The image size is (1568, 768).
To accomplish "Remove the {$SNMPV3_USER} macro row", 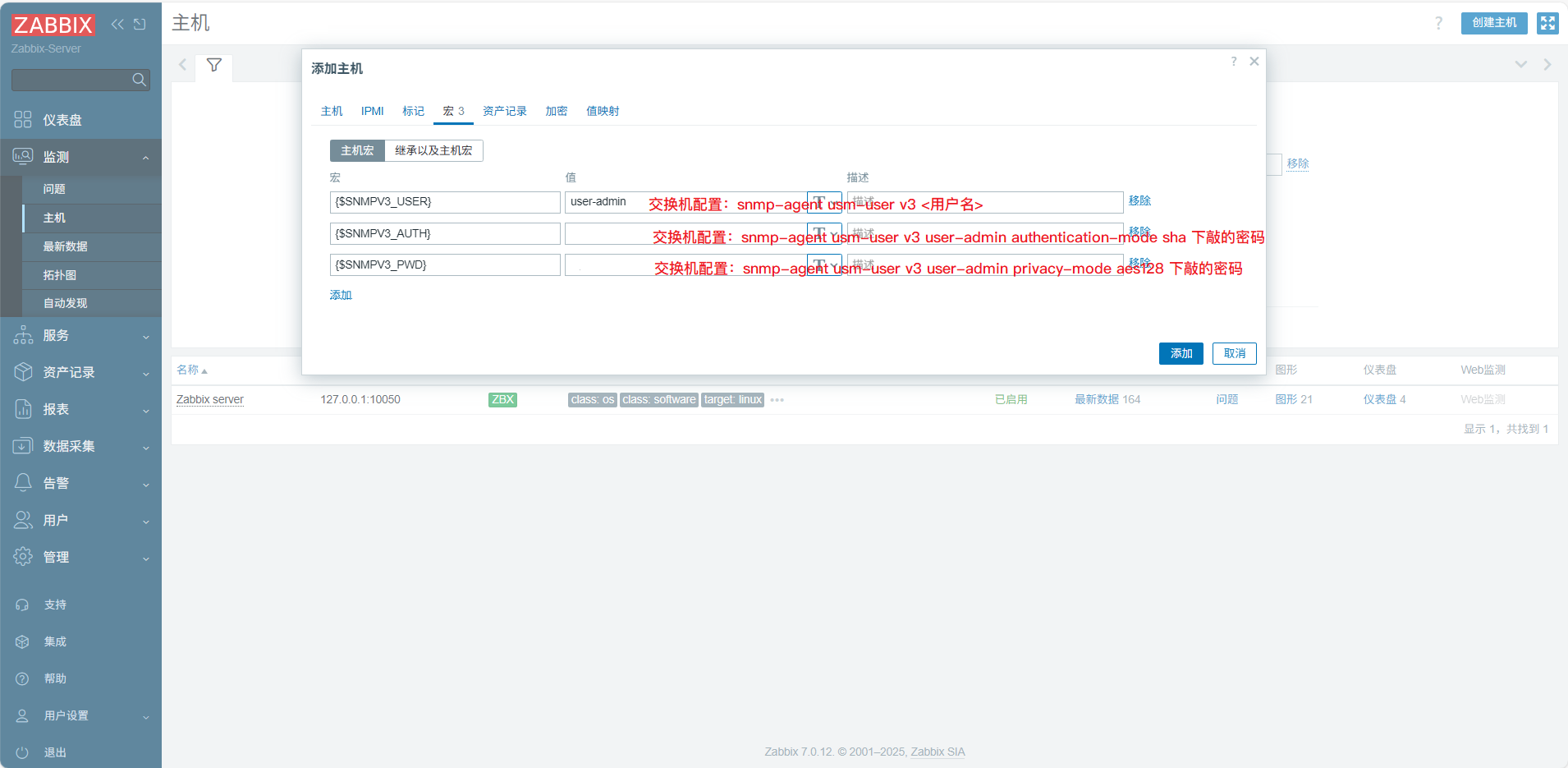I will pos(1139,200).
